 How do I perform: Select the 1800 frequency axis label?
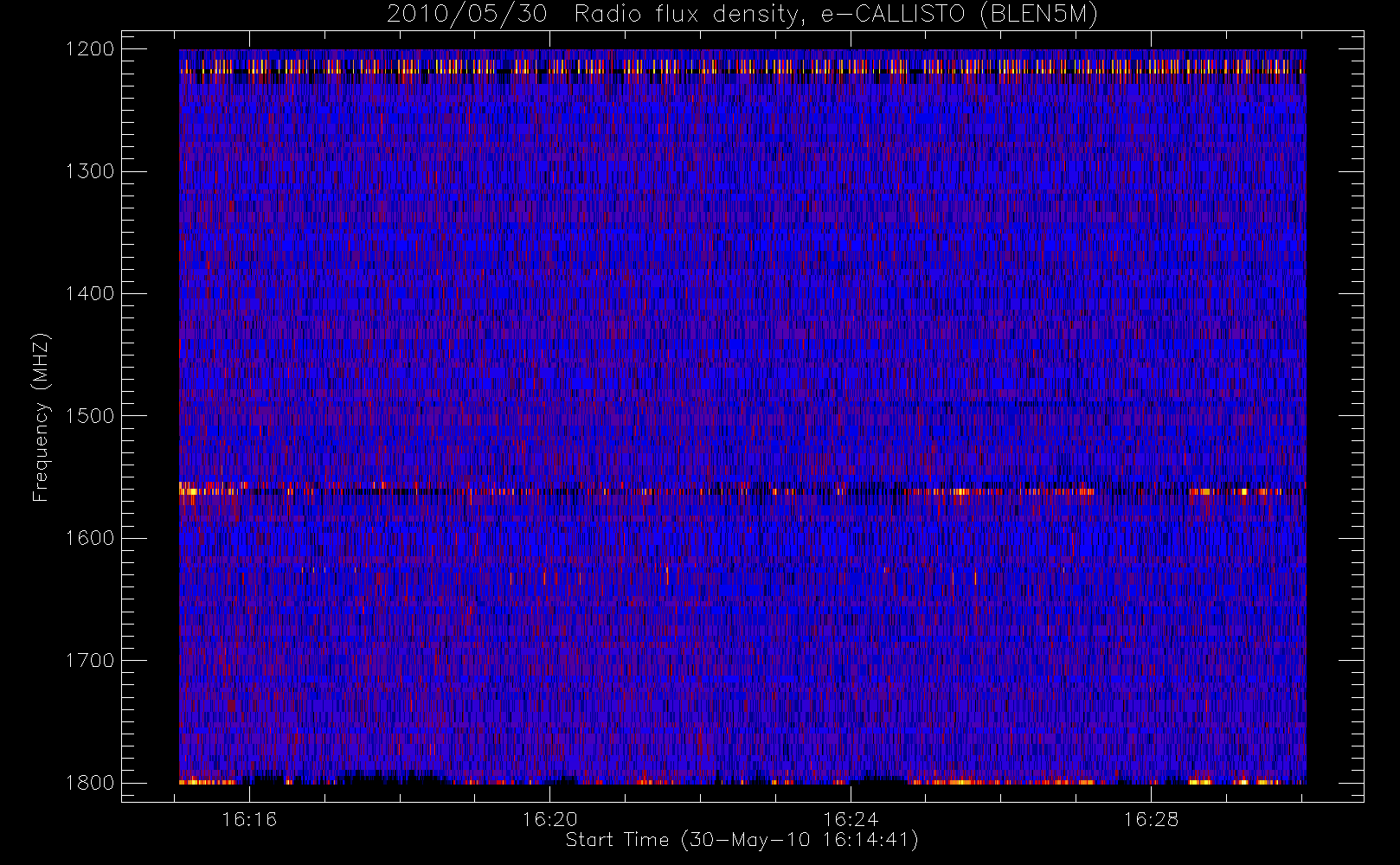tap(90, 783)
